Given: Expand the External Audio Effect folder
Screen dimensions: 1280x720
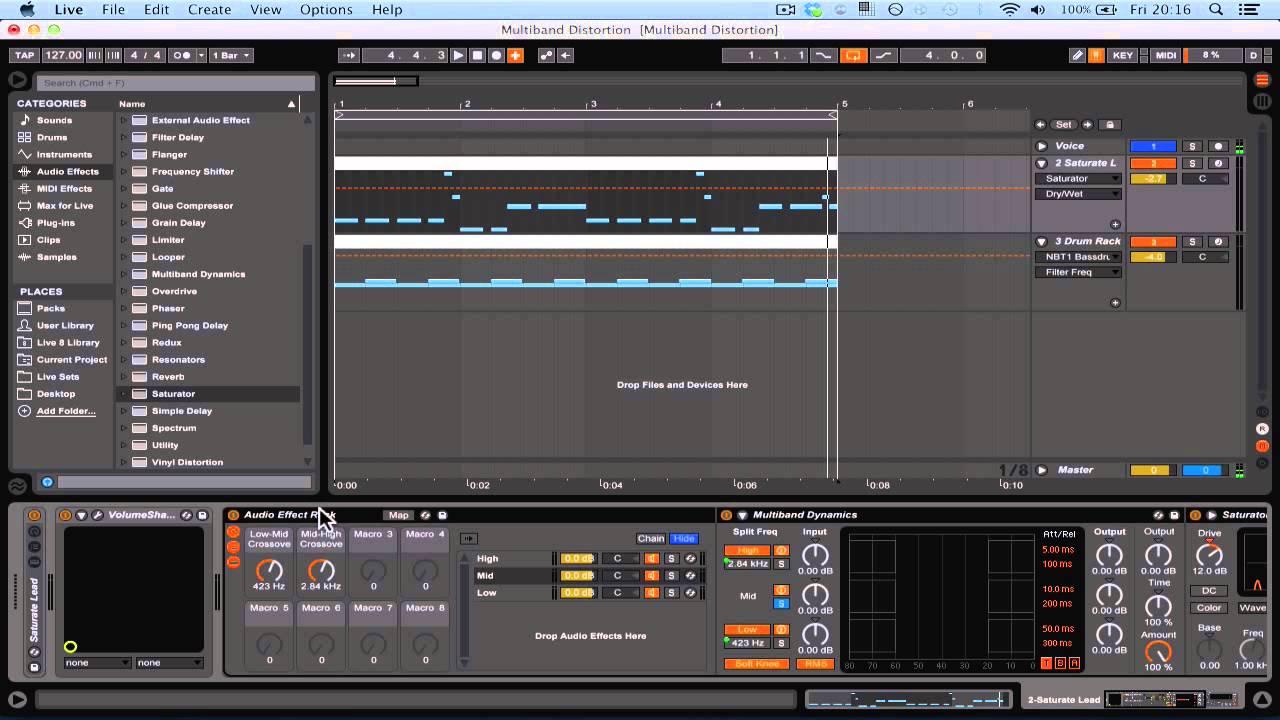Looking at the screenshot, I should (124, 120).
